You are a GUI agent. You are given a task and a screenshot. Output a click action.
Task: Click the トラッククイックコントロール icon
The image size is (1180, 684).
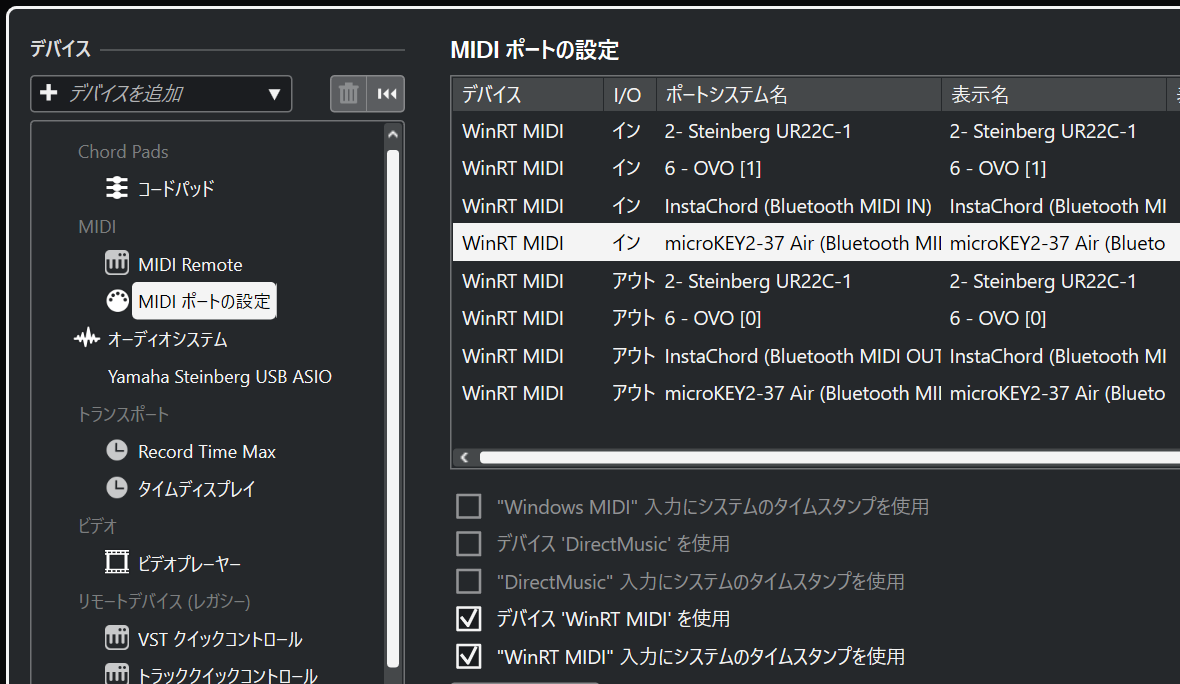[117, 673]
